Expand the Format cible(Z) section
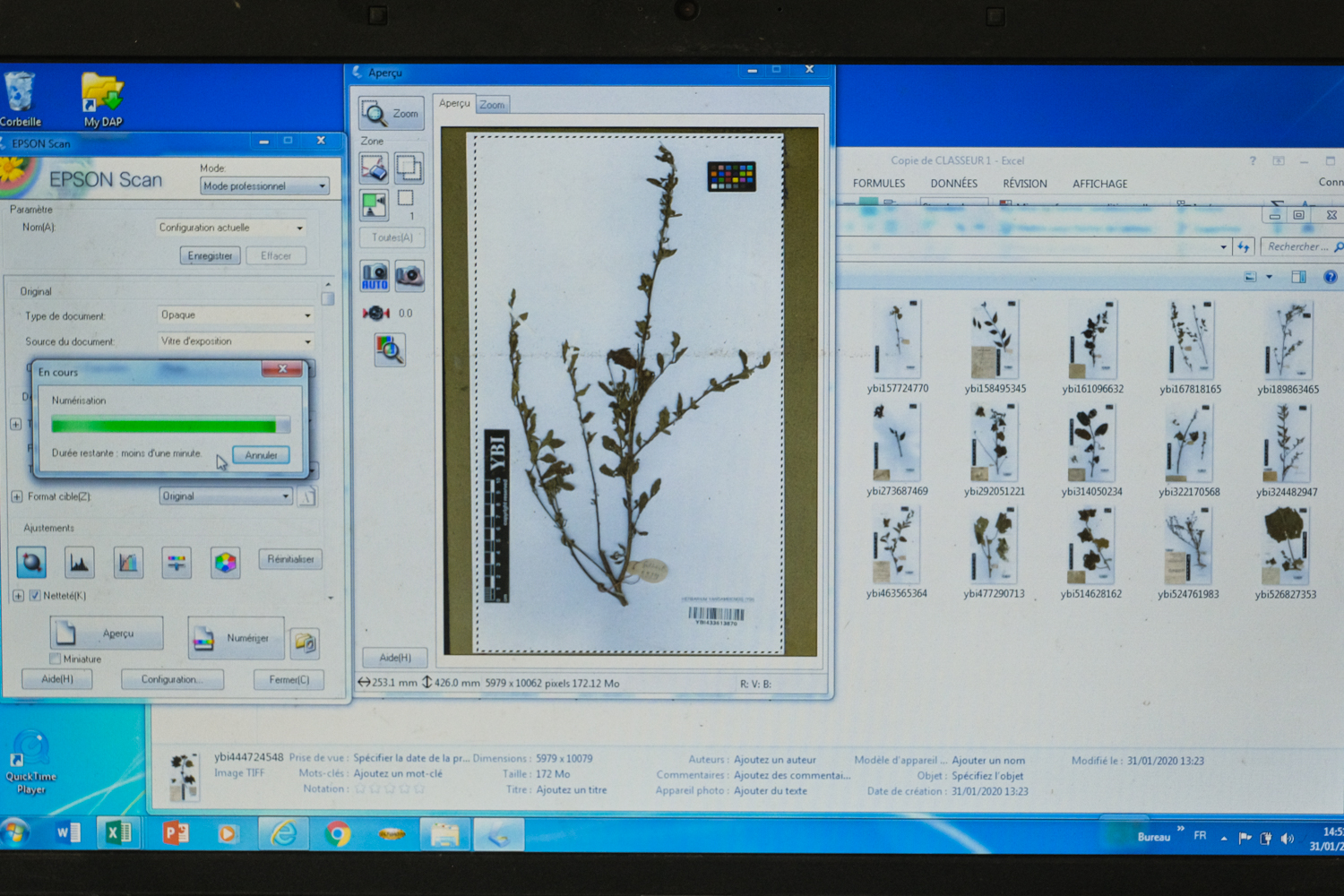 [16, 496]
